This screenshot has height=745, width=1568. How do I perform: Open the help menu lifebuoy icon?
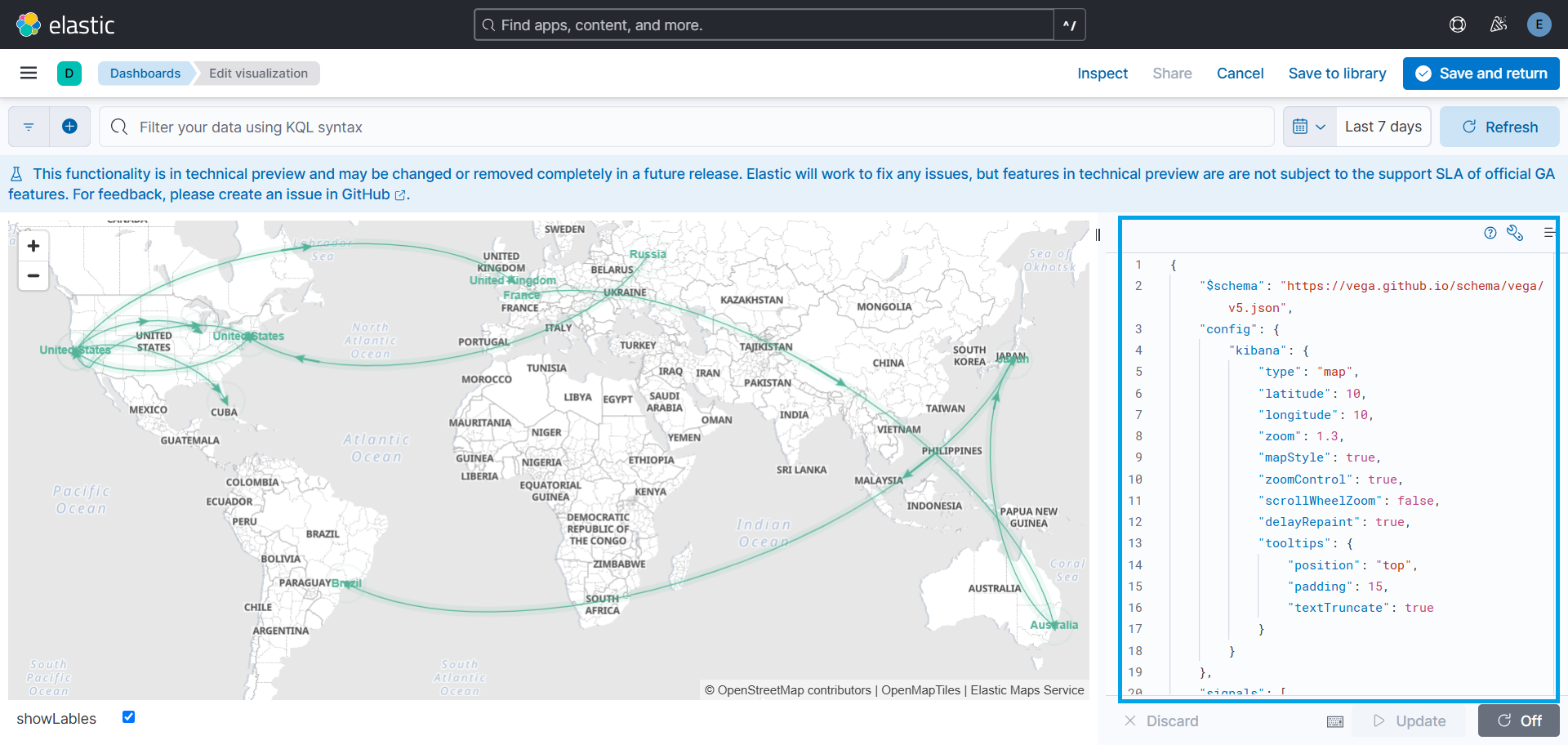pyautogui.click(x=1458, y=25)
